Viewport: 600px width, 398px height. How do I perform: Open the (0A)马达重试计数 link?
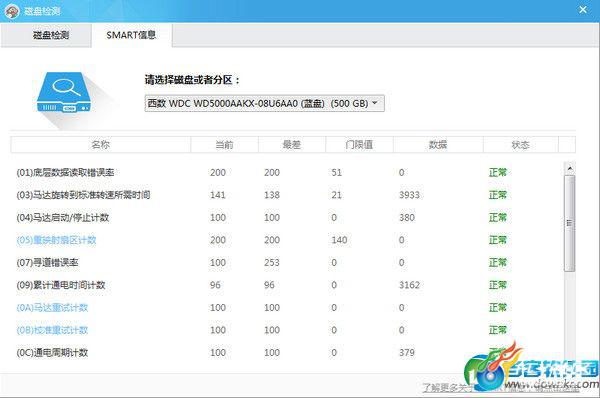pyautogui.click(x=52, y=308)
